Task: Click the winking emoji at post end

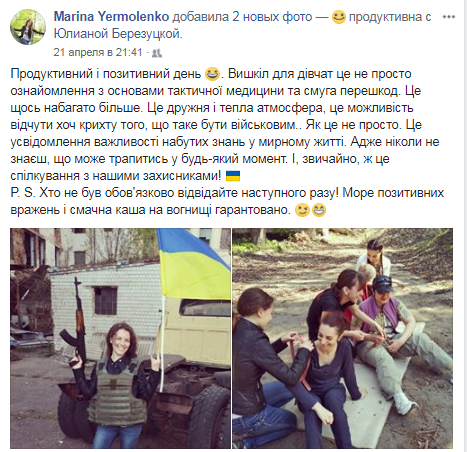Action: pos(302,210)
